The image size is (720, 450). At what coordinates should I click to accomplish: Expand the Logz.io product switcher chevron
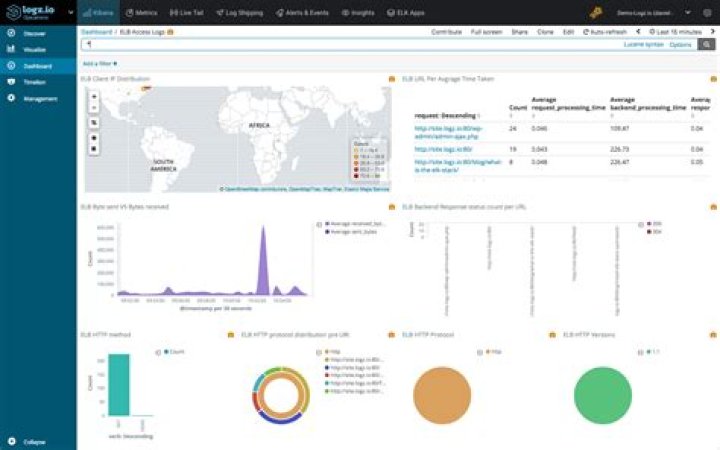(x=70, y=13)
